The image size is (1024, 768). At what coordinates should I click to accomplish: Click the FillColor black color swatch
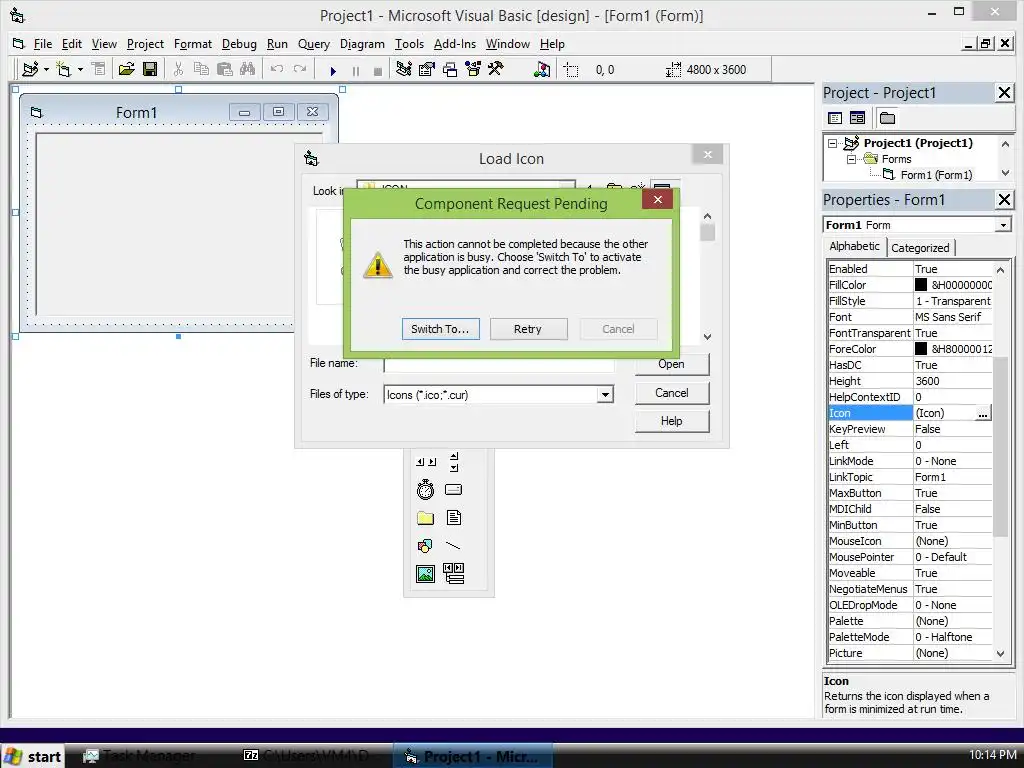click(x=921, y=285)
